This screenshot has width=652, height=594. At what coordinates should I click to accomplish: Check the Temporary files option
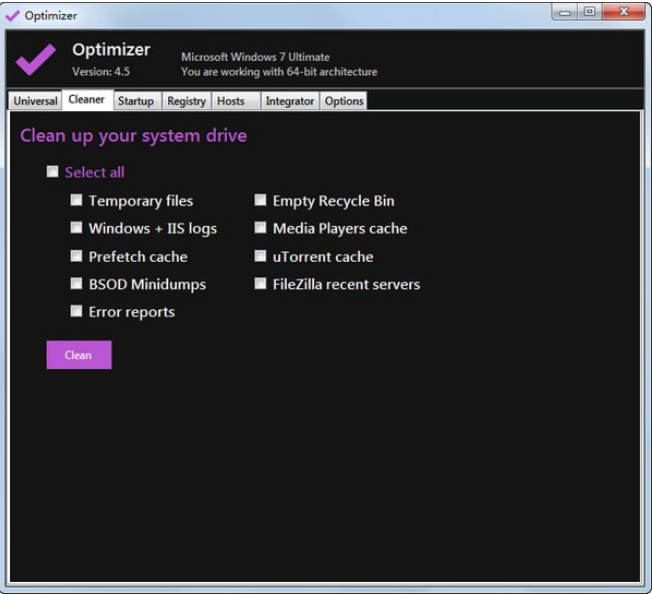[x=76, y=200]
